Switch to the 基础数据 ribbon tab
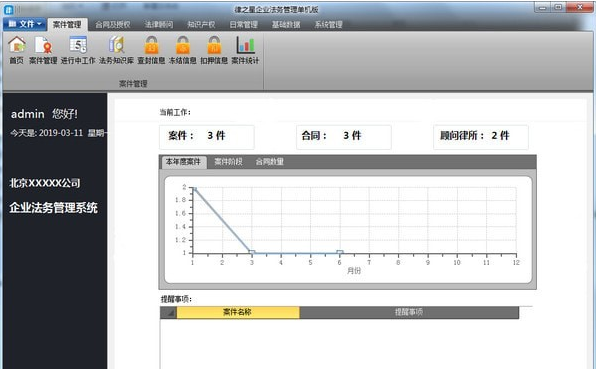Viewport: 596px width, 369px height. 286,25
